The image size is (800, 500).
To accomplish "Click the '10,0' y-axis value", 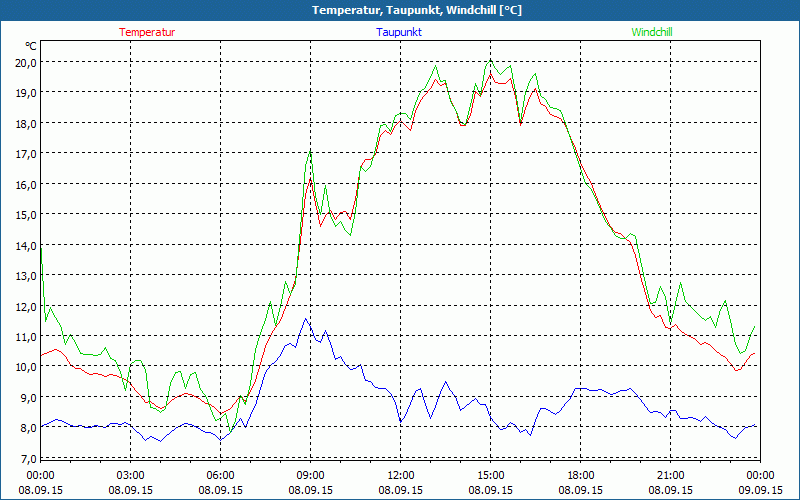I will click(x=26, y=367).
